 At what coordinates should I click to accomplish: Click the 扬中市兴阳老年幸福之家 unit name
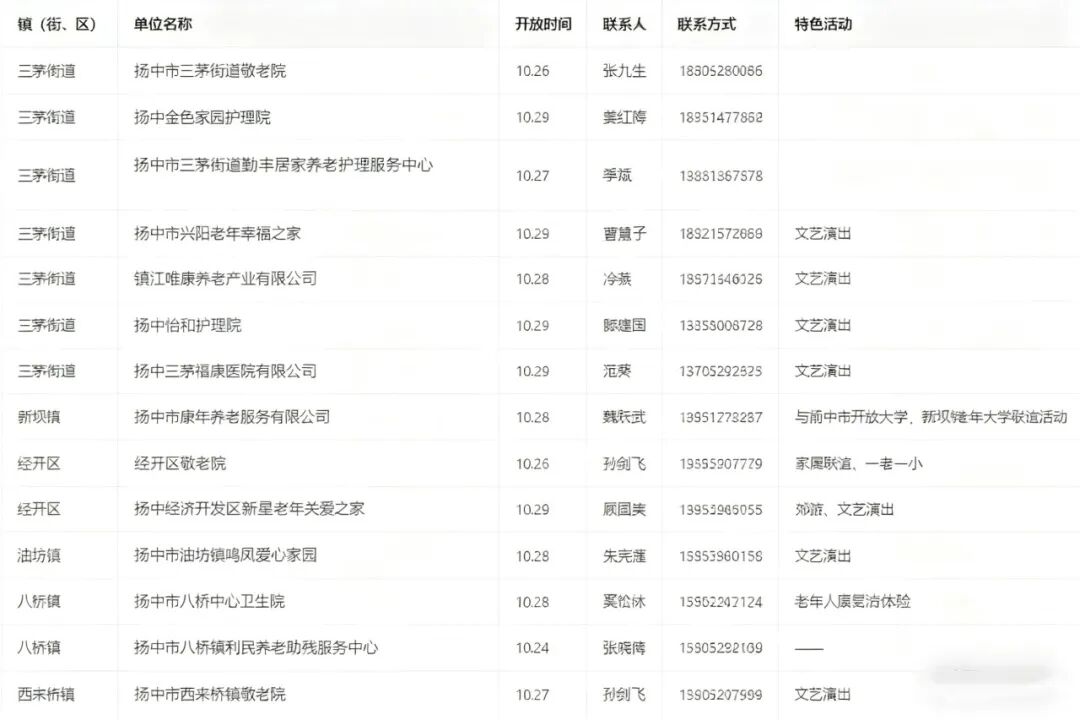click(x=217, y=233)
